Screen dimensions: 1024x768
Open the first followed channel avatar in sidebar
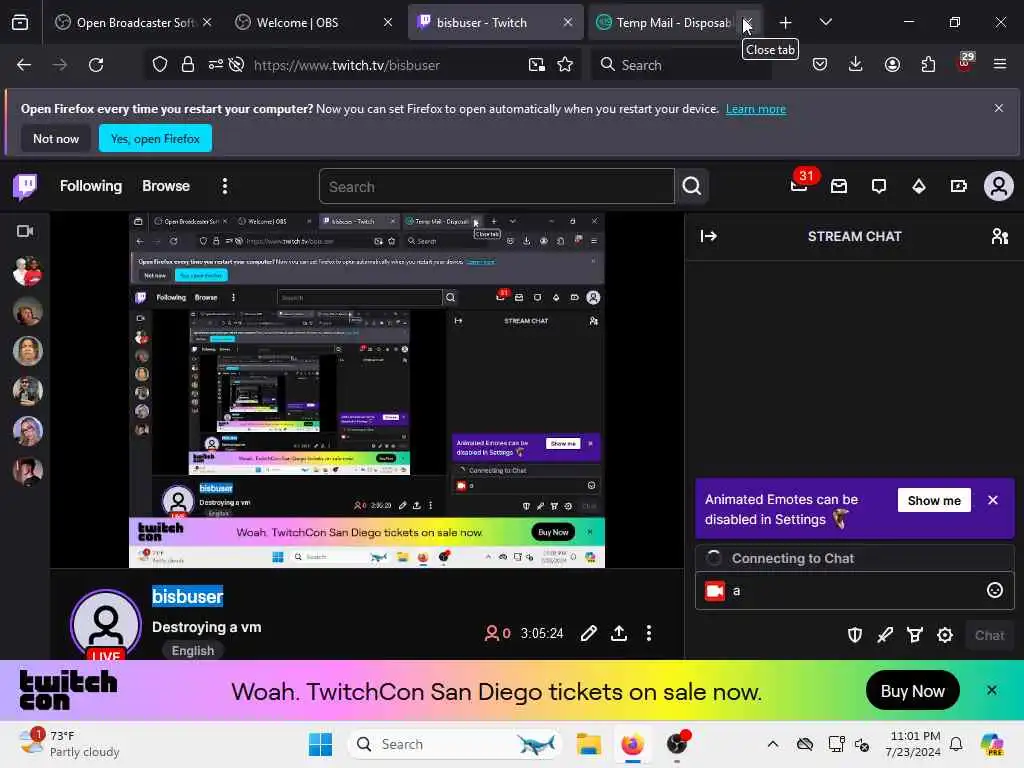pyautogui.click(x=27, y=272)
